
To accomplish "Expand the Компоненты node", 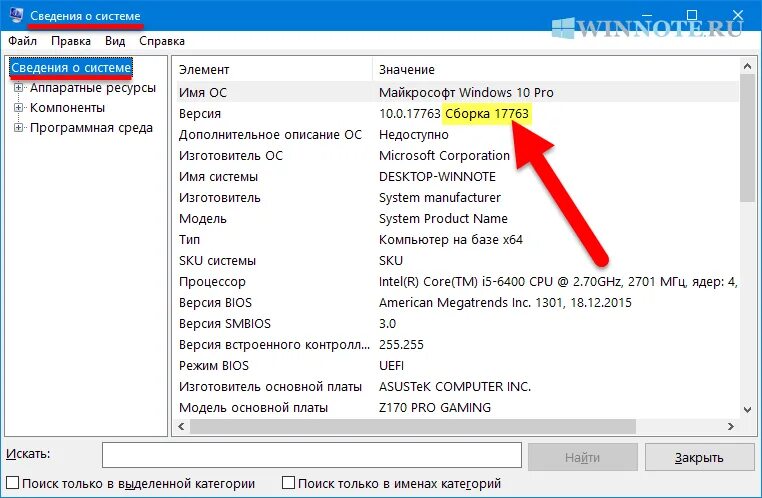I will coord(18,107).
